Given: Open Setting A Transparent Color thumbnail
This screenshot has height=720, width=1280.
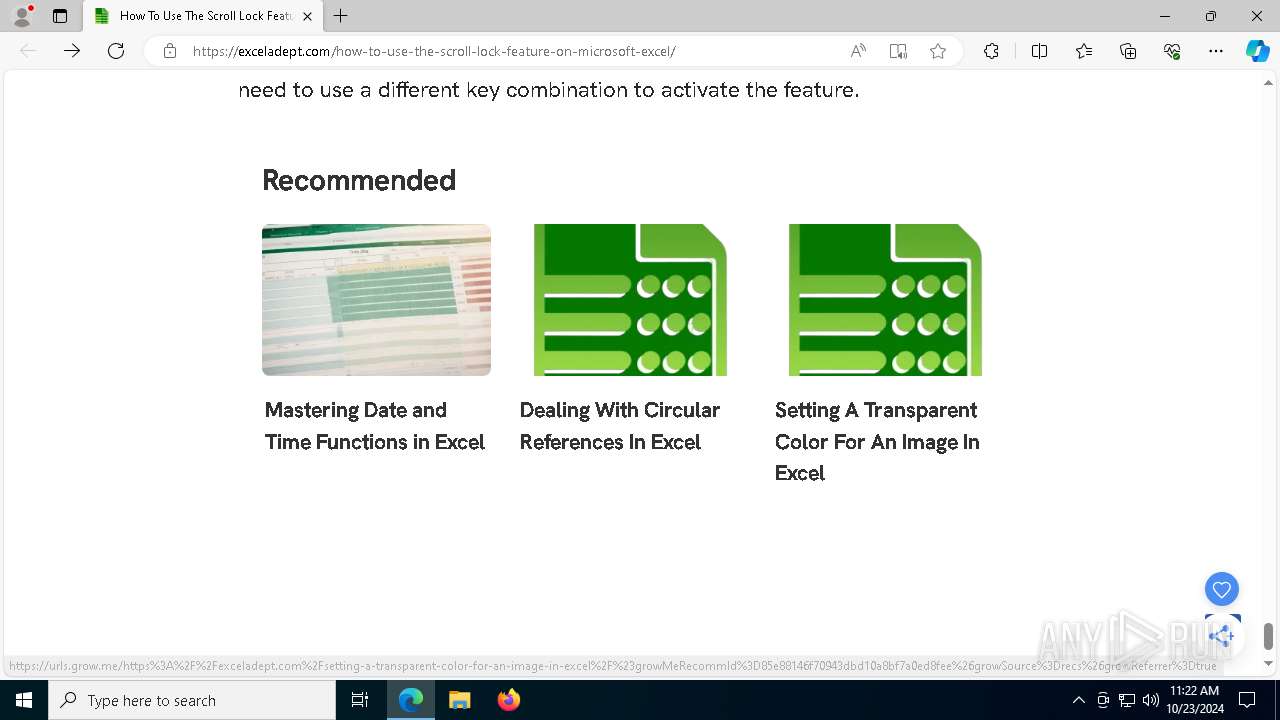Looking at the screenshot, I should pos(885,300).
